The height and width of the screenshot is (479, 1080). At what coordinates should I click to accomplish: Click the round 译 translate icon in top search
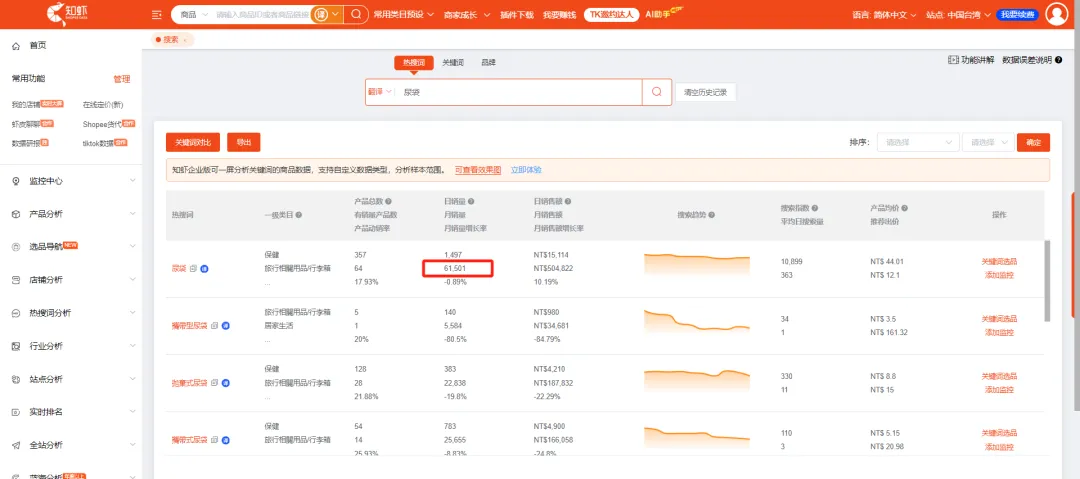(x=320, y=14)
